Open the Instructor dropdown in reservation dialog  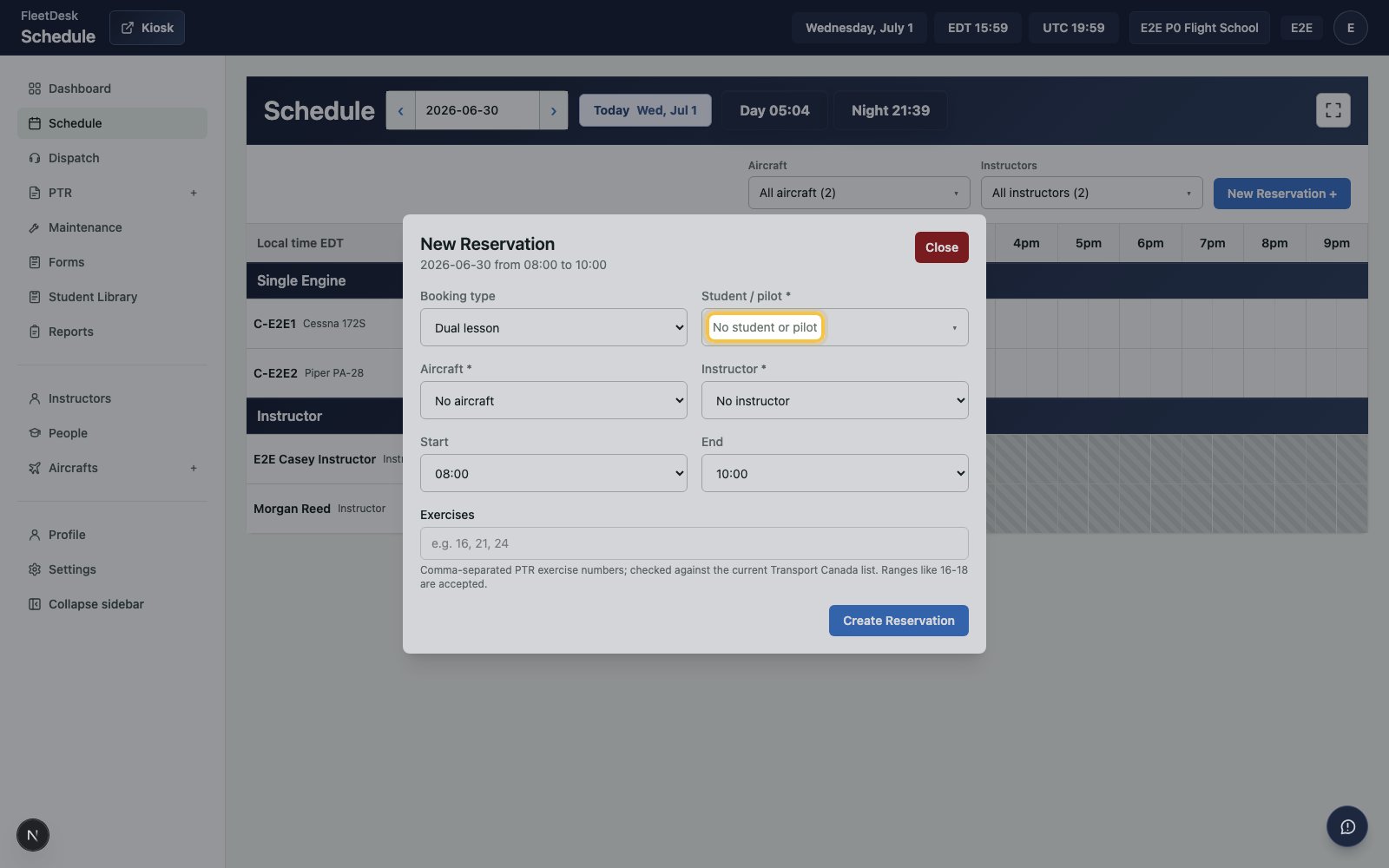pyautogui.click(x=835, y=400)
